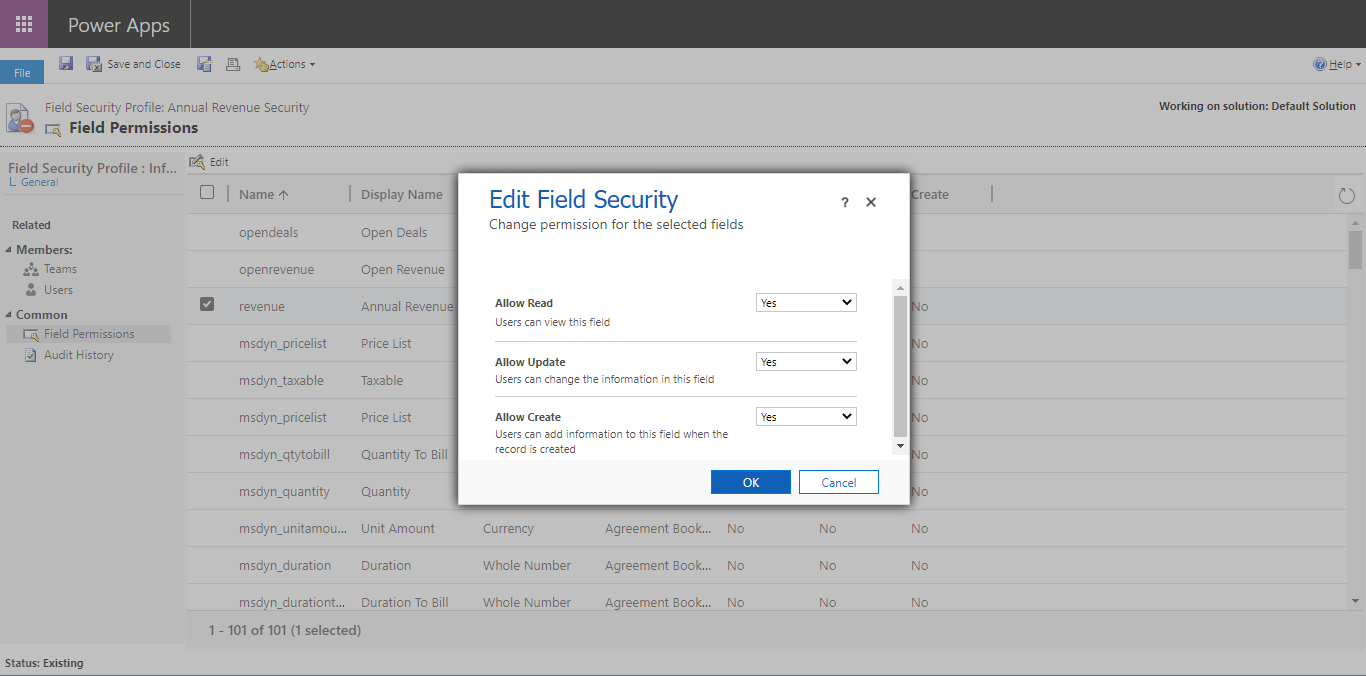Viewport: 1366px width, 676px height.
Task: Click the Save icon in the toolbar
Action: (66, 63)
